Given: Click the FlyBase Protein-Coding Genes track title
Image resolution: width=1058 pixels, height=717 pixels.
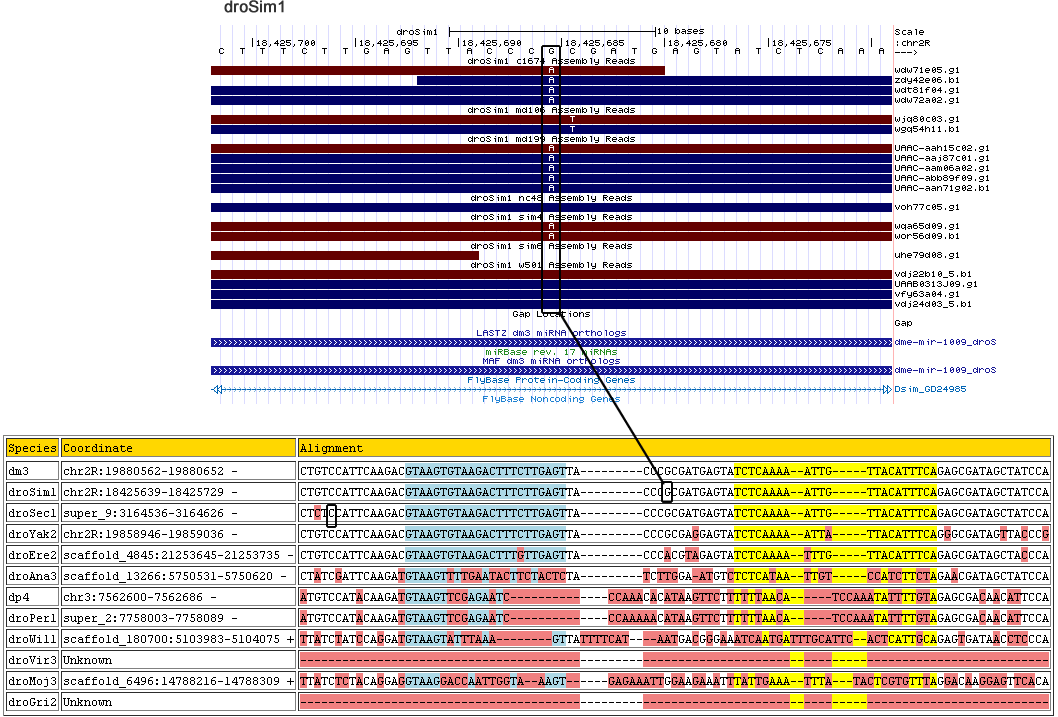Looking at the screenshot, I should click(x=551, y=380).
